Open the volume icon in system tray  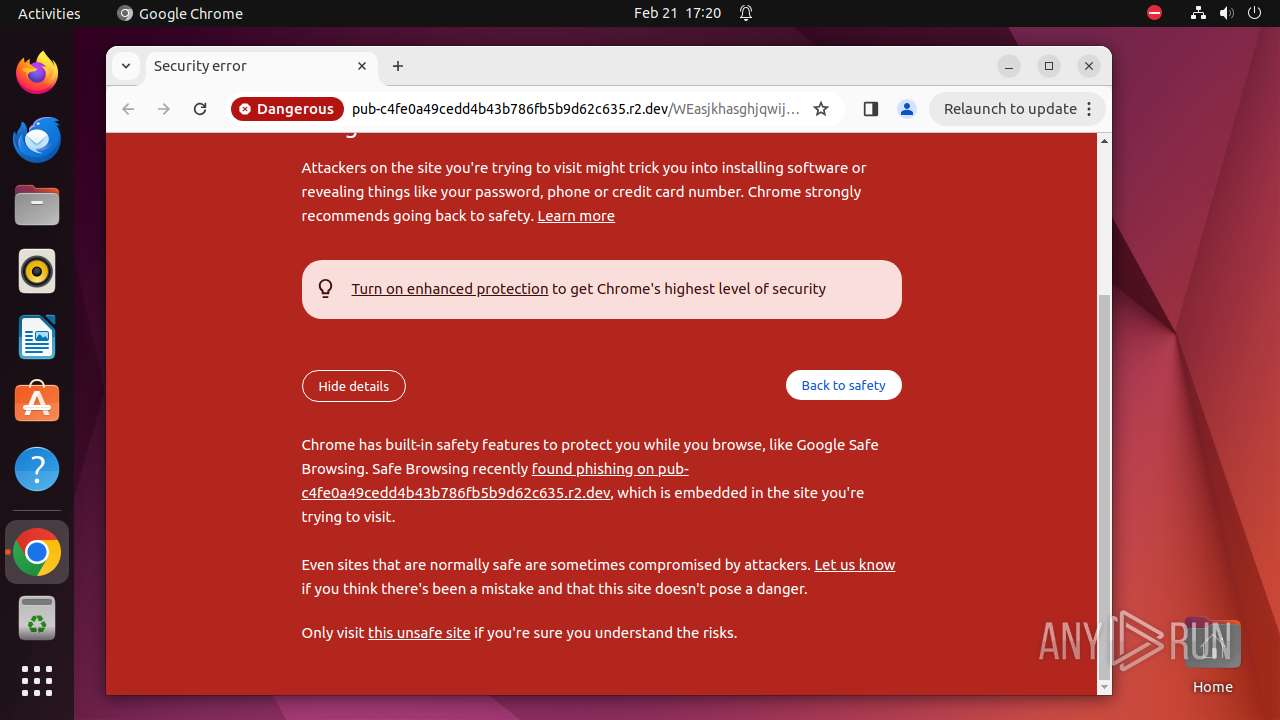1227,13
